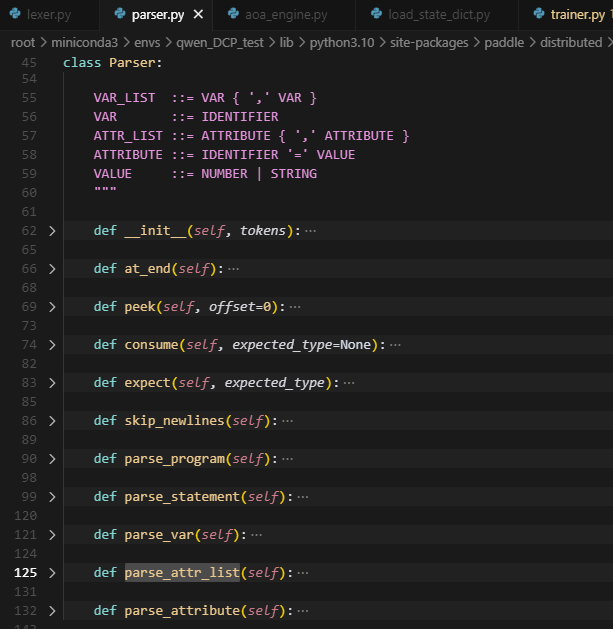
Task: Expand the folded __init__ method chevron
Action: coord(52,231)
